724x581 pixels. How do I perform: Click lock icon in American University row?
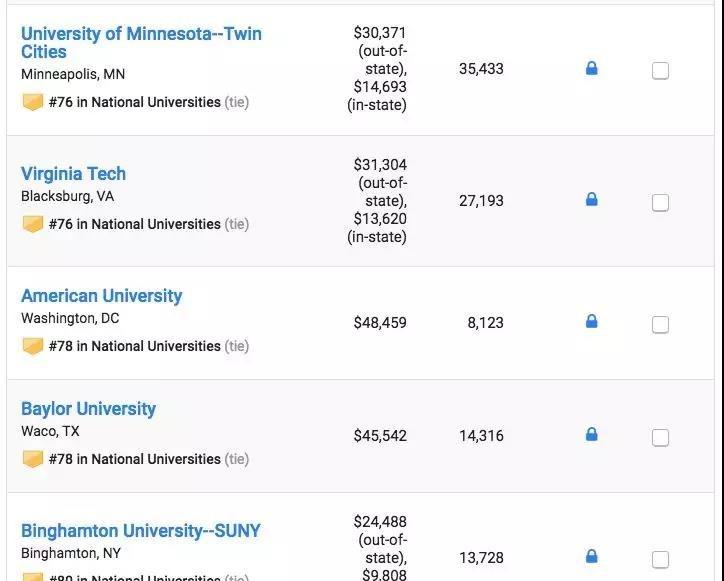(x=591, y=322)
